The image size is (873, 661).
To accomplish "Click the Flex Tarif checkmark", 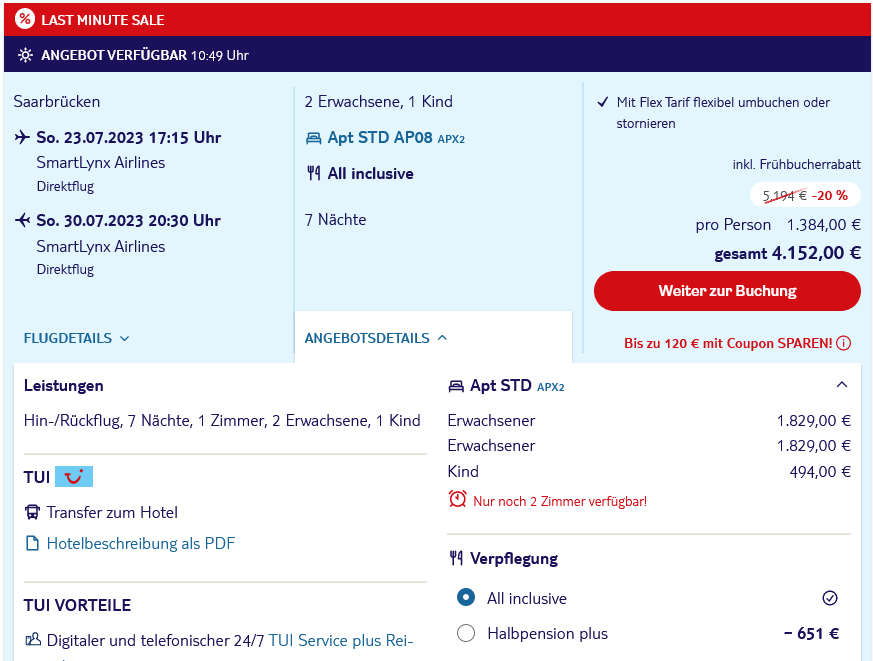I will click(x=602, y=102).
